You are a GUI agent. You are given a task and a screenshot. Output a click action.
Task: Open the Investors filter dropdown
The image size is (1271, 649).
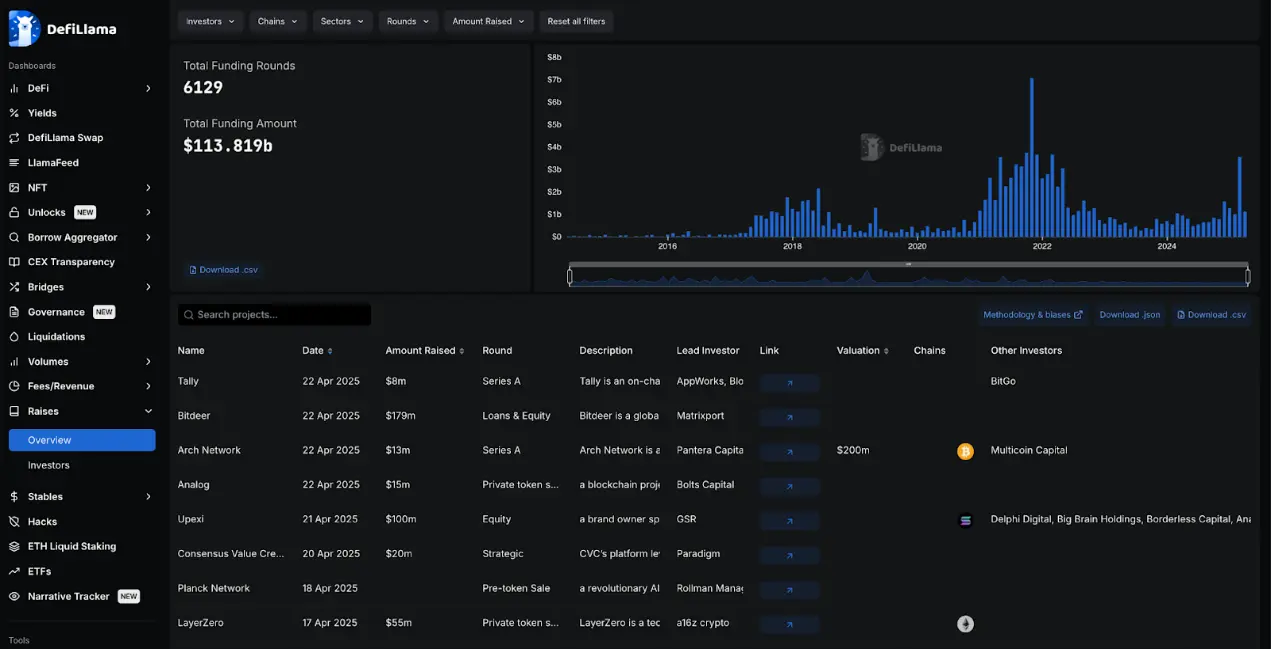[210, 21]
